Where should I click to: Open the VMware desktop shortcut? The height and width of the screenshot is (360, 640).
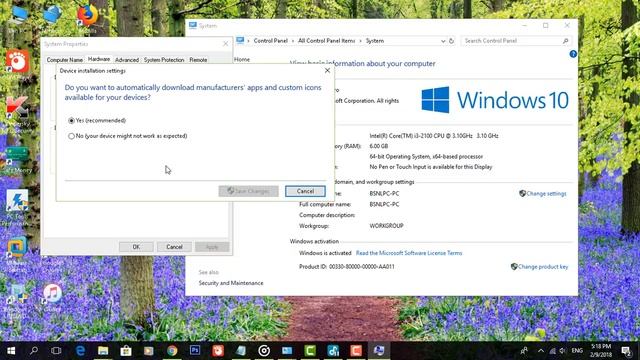click(x=17, y=253)
